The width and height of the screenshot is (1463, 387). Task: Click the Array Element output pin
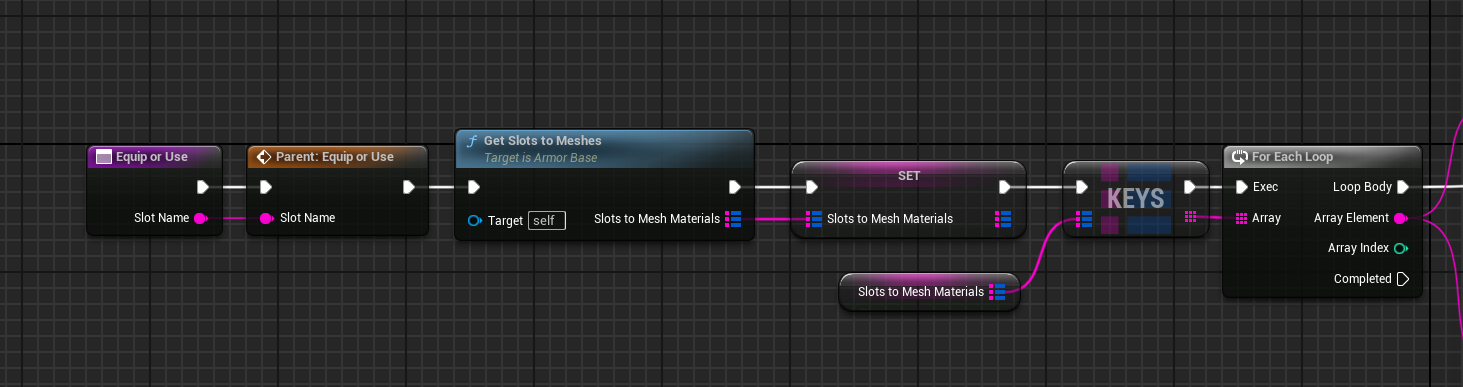pos(1401,218)
